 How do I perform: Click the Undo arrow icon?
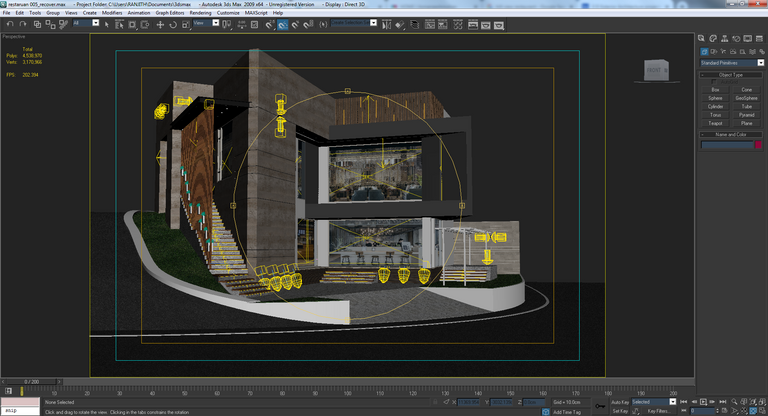[10, 24]
